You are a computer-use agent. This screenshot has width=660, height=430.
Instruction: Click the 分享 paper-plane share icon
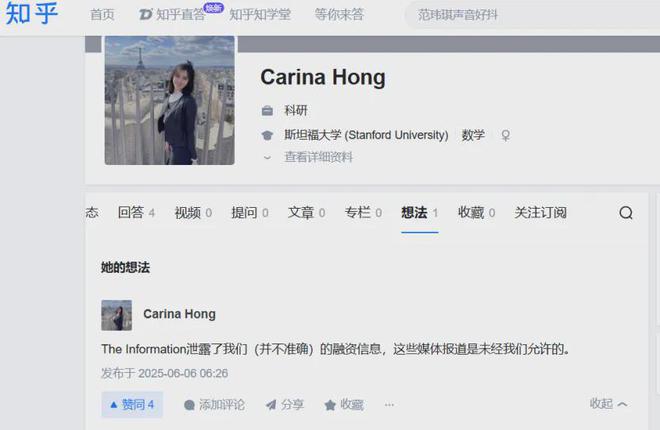click(271, 405)
